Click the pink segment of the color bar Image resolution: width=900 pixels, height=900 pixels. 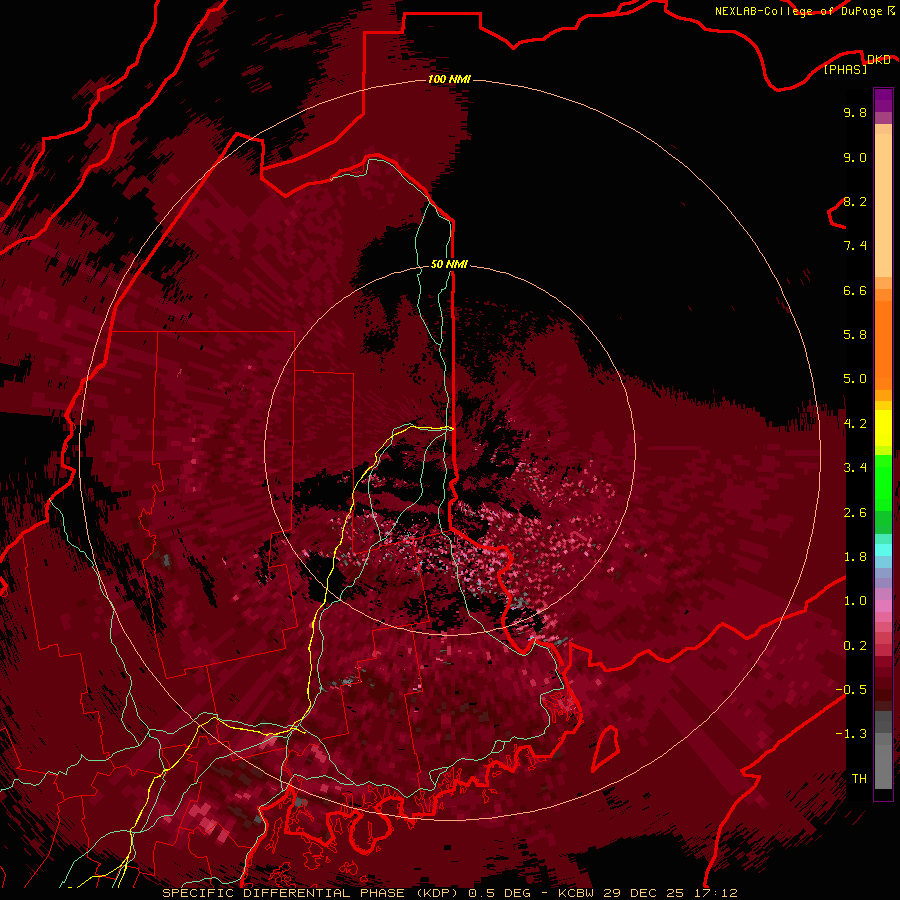point(883,606)
